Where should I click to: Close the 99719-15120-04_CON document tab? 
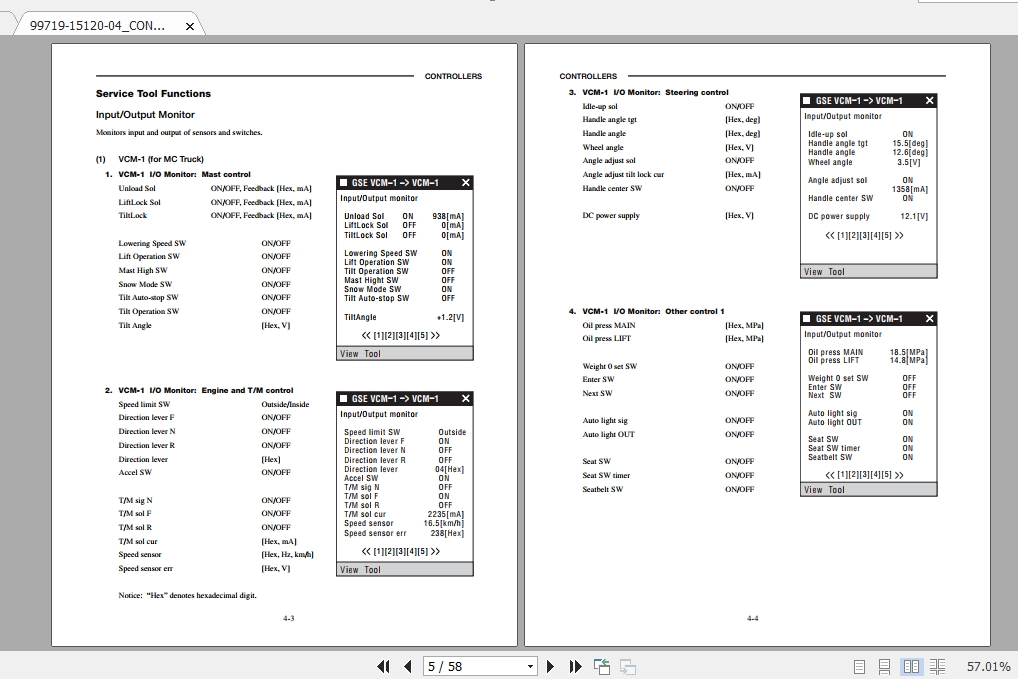[x=189, y=27]
